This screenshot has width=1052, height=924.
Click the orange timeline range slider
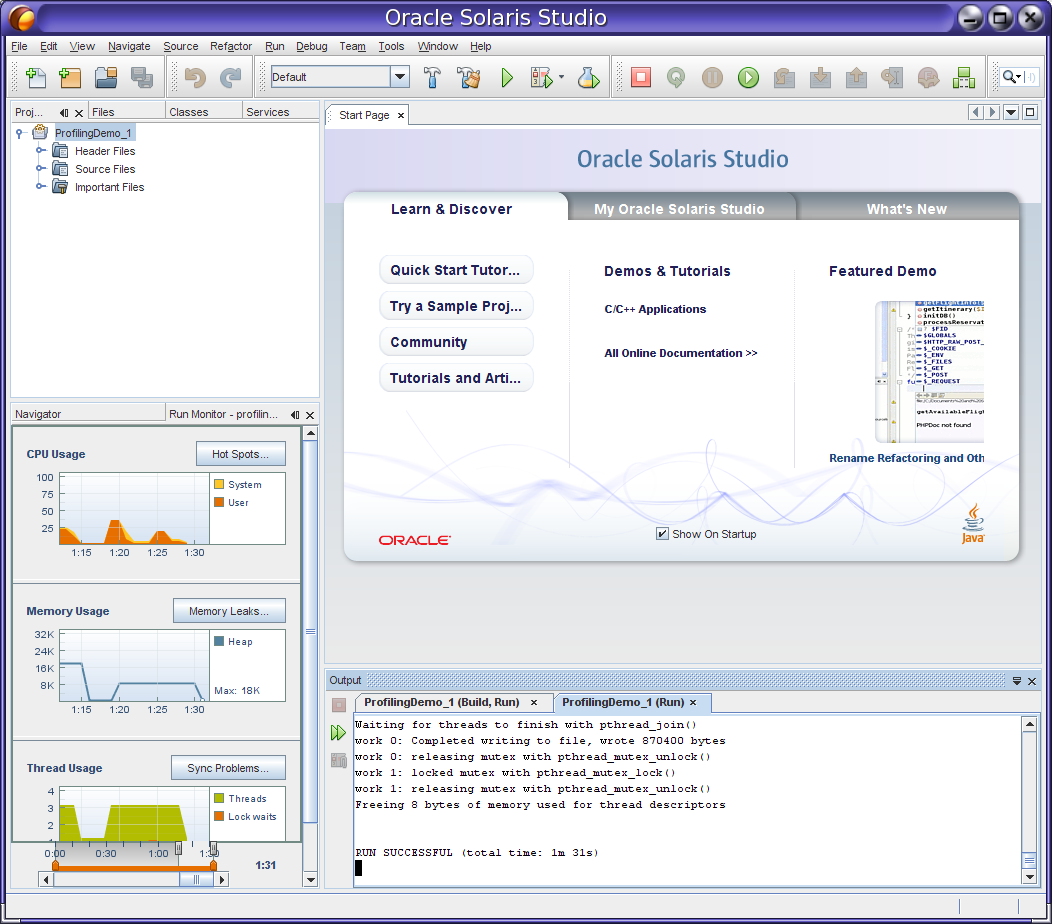pyautogui.click(x=134, y=868)
